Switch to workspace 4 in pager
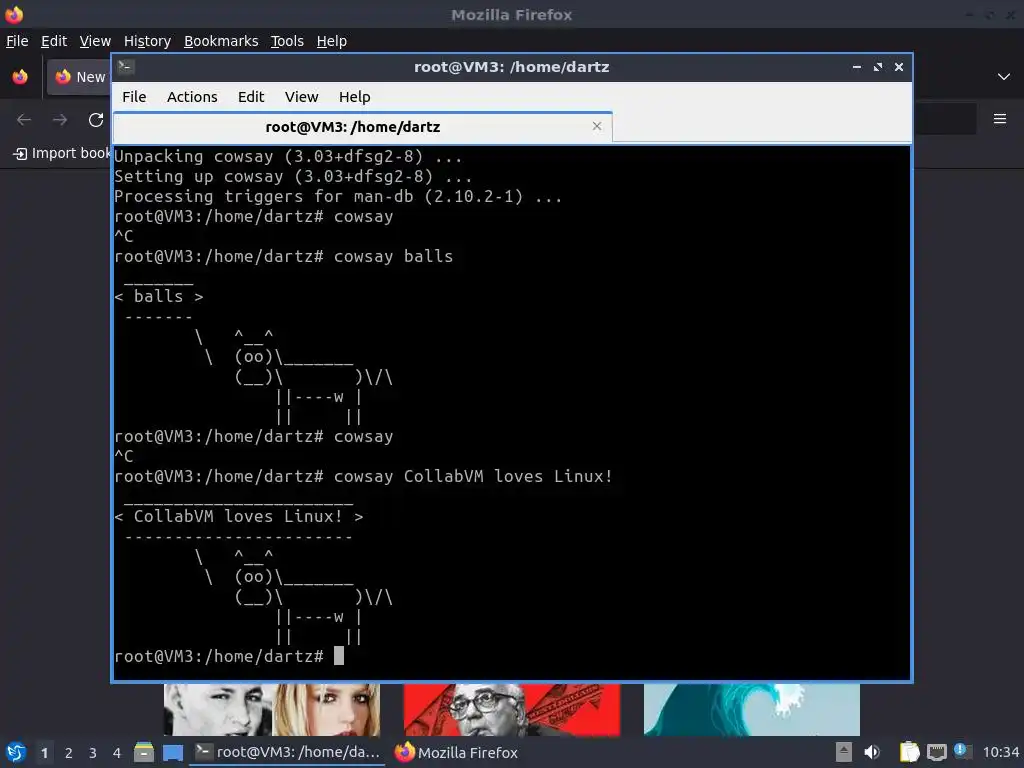 coord(117,752)
